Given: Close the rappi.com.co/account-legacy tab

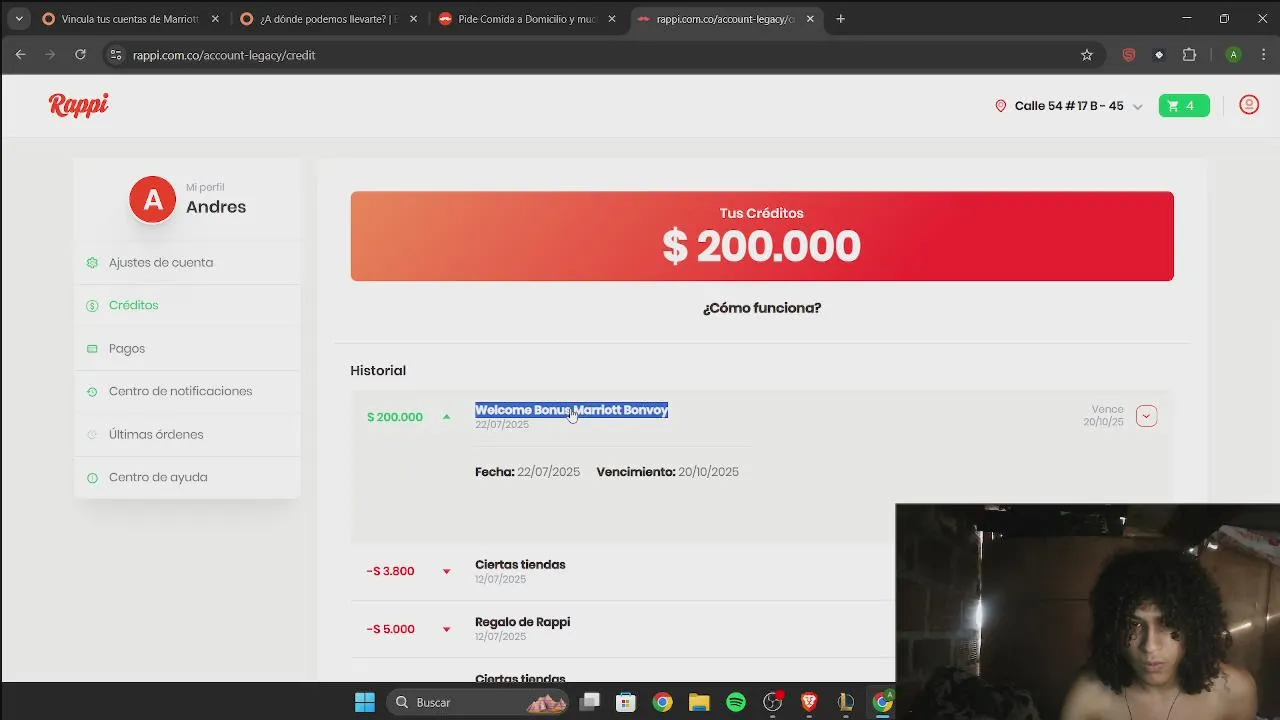Looking at the screenshot, I should pyautogui.click(x=810, y=19).
